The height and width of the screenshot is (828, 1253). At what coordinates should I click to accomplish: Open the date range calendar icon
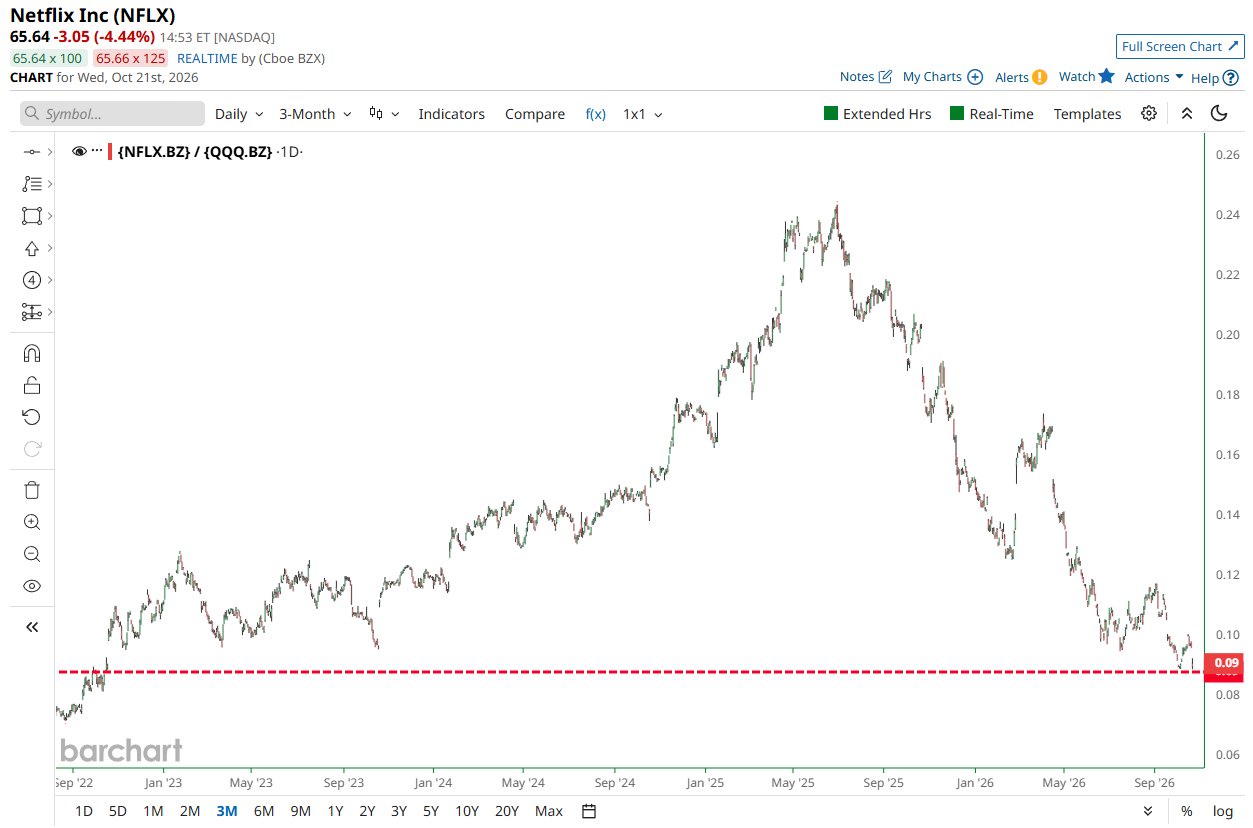(x=589, y=810)
